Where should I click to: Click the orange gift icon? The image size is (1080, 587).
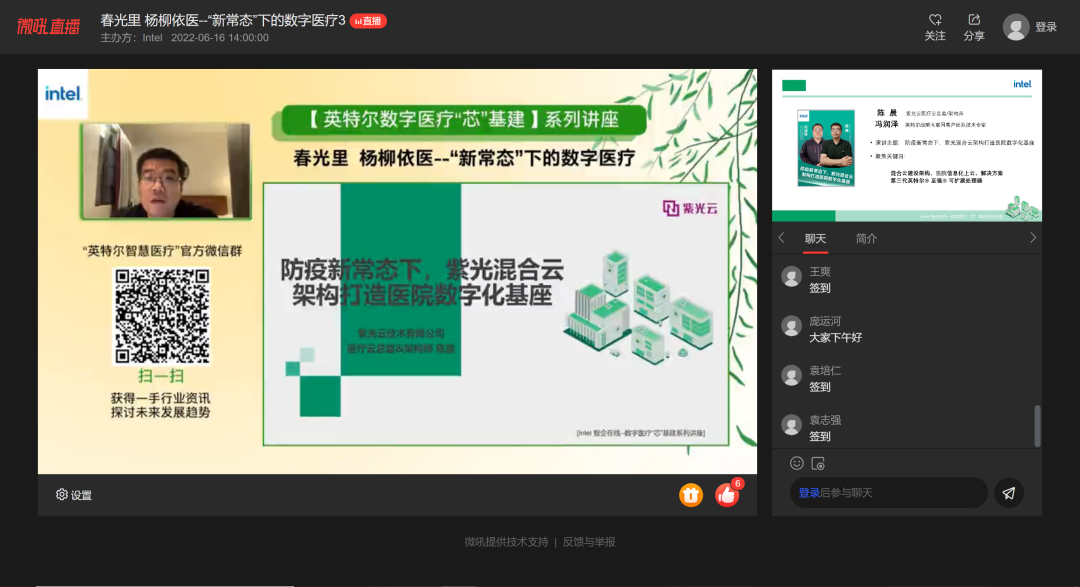point(691,495)
